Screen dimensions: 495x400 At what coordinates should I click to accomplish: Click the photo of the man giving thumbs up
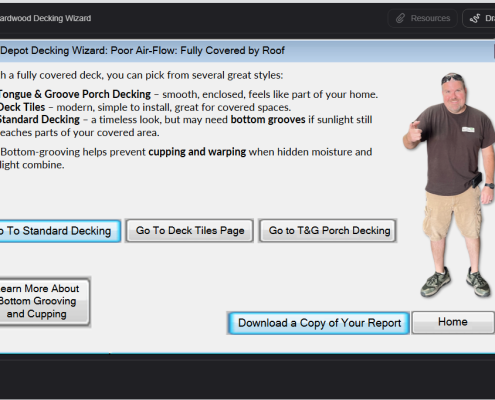point(450,185)
